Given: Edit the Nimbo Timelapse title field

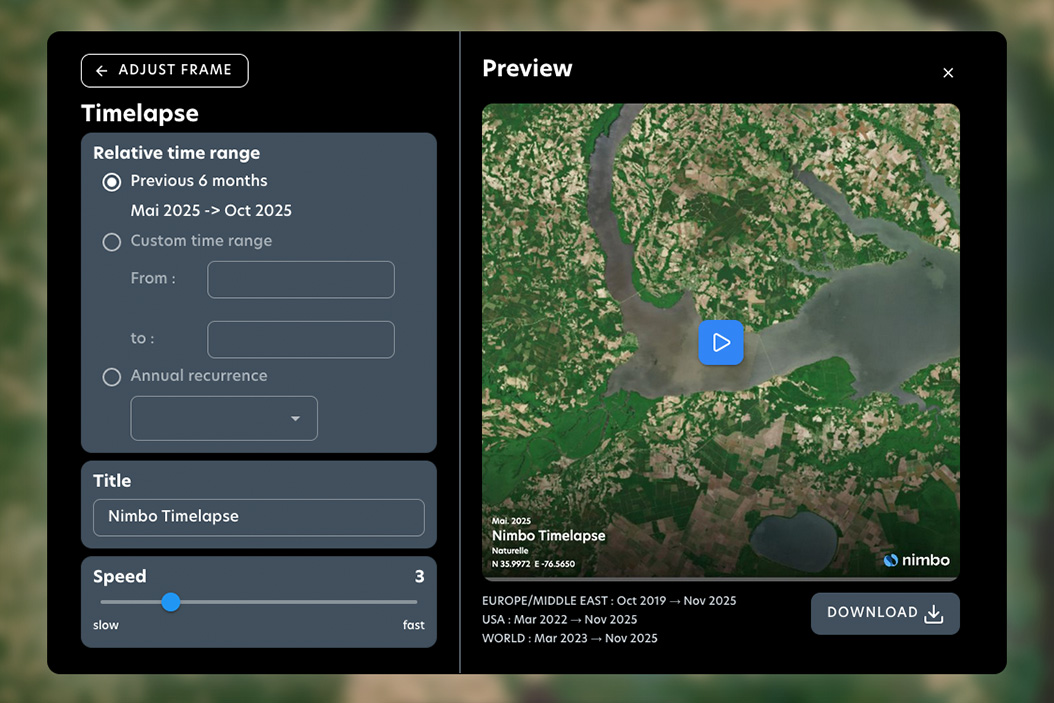Looking at the screenshot, I should [258, 517].
